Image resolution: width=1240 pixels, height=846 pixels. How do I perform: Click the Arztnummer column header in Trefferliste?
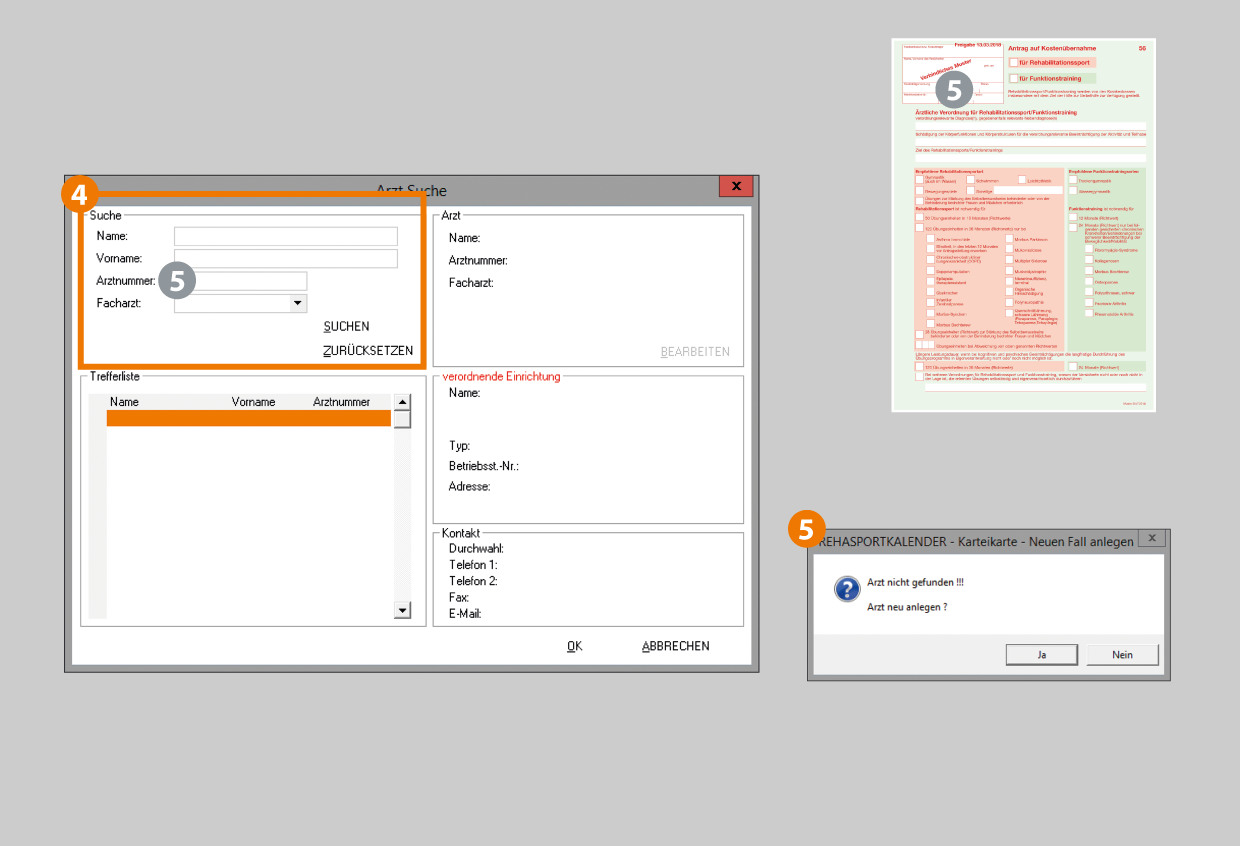coord(341,402)
